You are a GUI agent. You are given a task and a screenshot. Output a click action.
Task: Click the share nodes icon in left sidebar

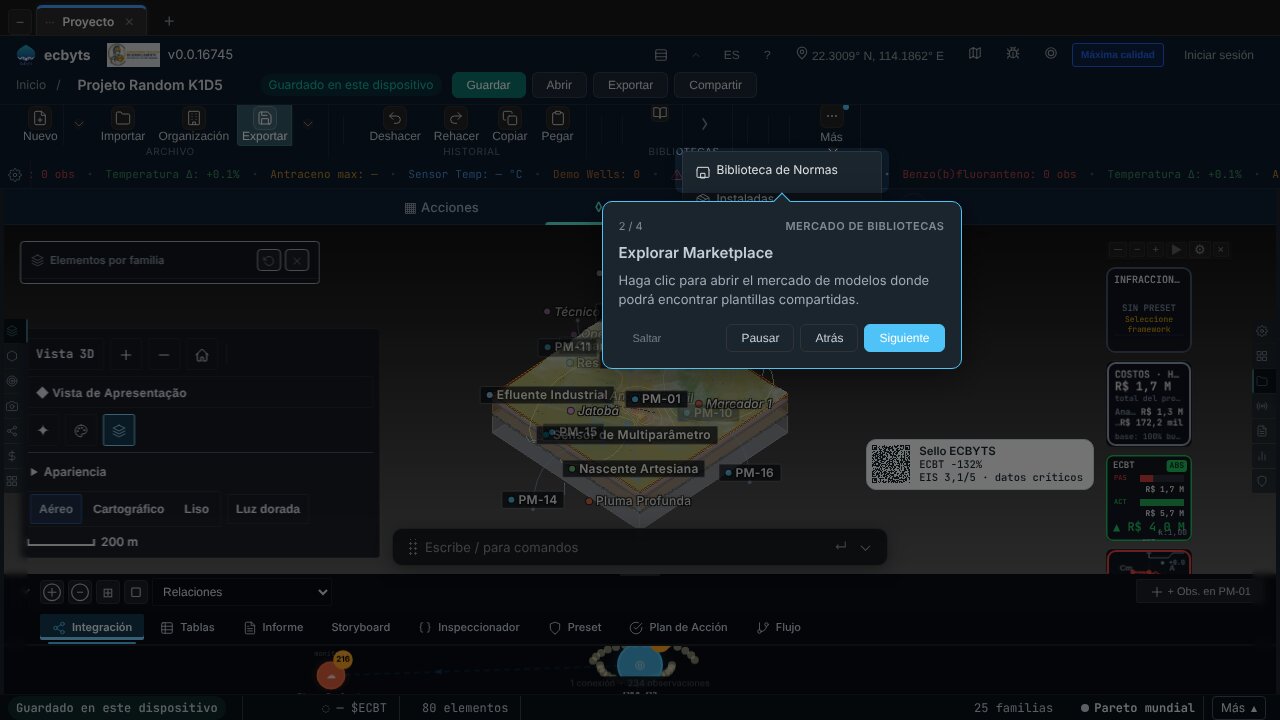(12, 431)
